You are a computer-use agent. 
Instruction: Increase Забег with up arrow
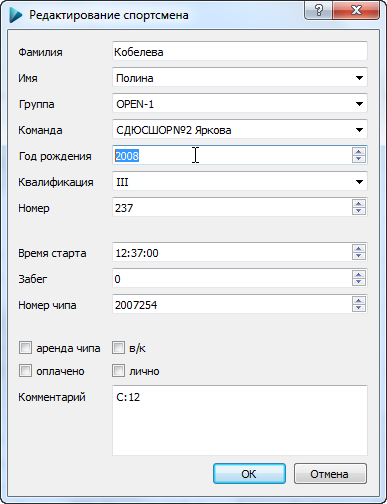359,275
